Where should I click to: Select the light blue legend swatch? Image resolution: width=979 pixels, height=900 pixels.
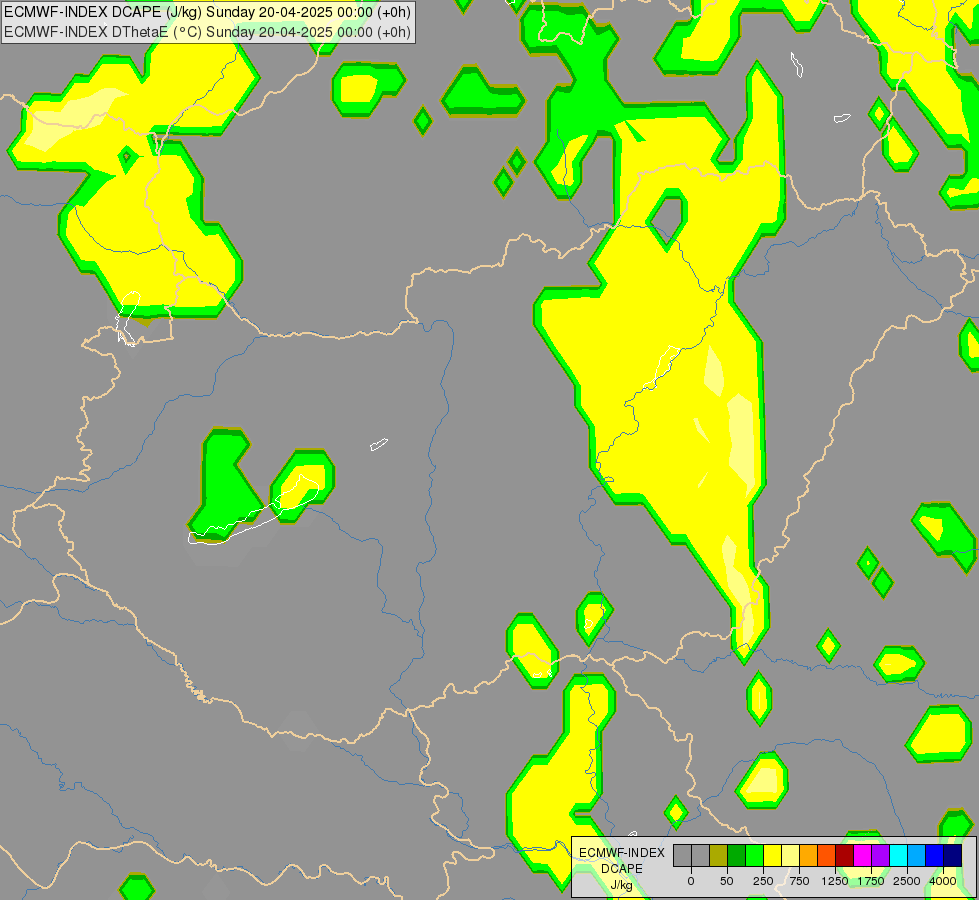point(916,856)
